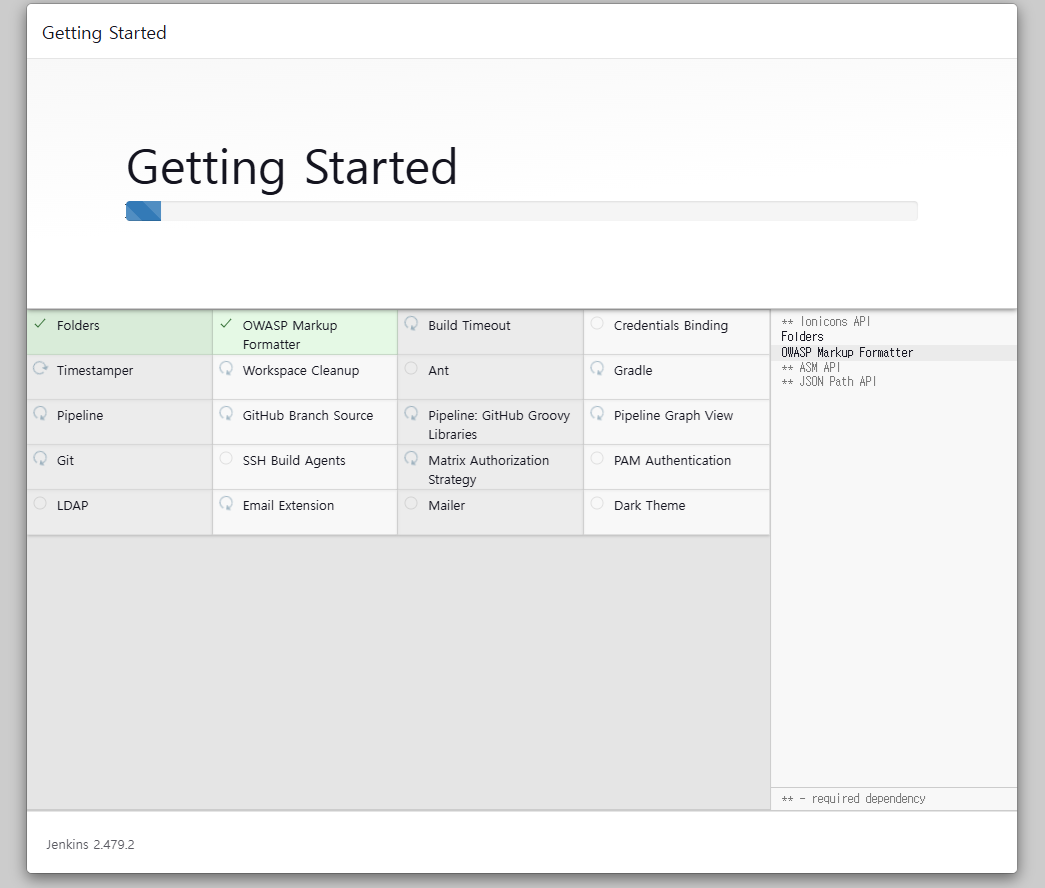
Task: Select the Build Timeout plugin label
Action: pyautogui.click(x=469, y=325)
